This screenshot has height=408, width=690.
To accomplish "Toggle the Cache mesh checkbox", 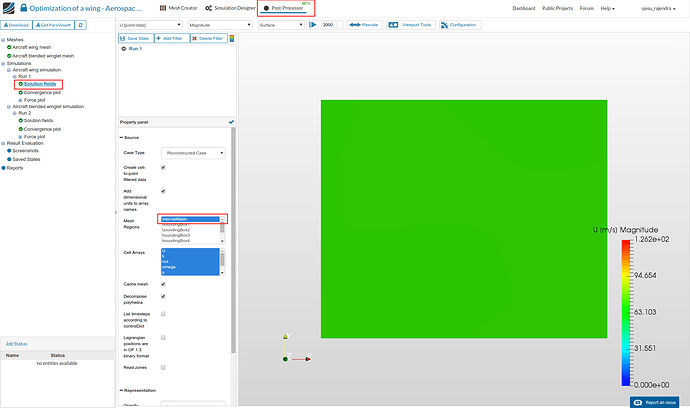I will coord(163,284).
